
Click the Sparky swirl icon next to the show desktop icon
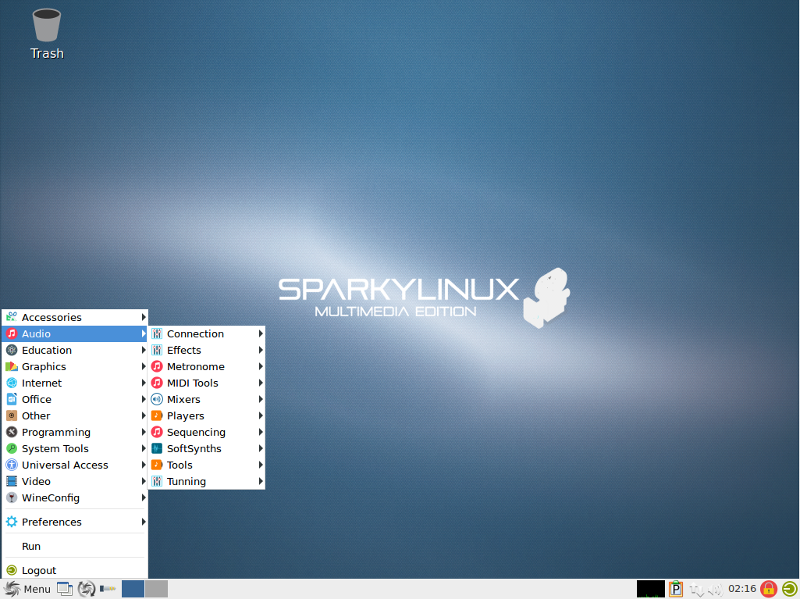tap(86, 589)
